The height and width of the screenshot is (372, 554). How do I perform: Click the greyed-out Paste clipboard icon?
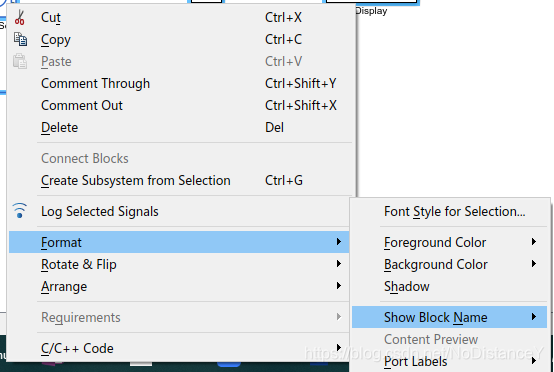tap(20, 61)
